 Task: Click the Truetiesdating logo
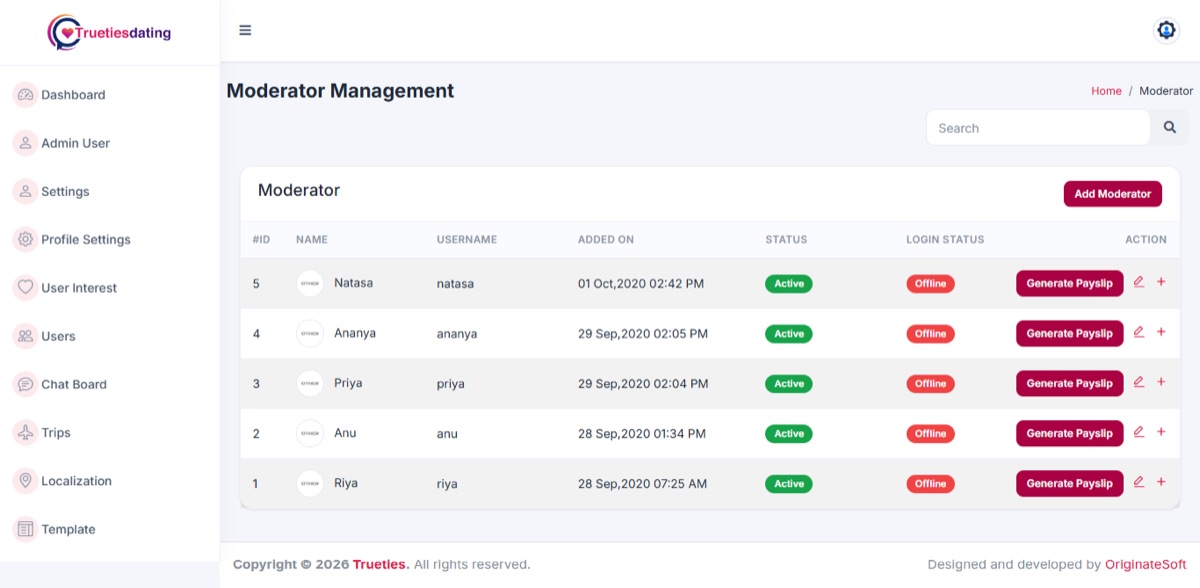click(x=109, y=32)
